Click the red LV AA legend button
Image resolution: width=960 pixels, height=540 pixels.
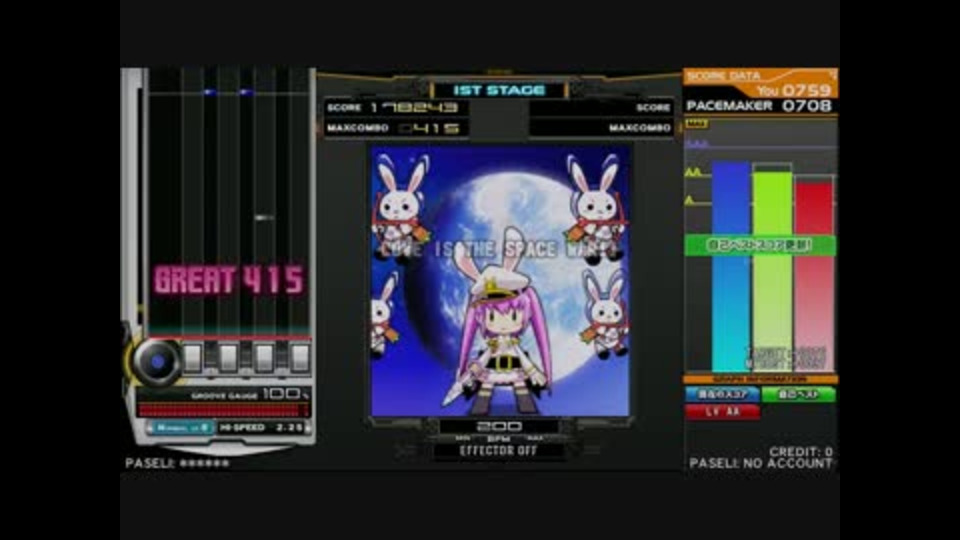click(x=722, y=412)
